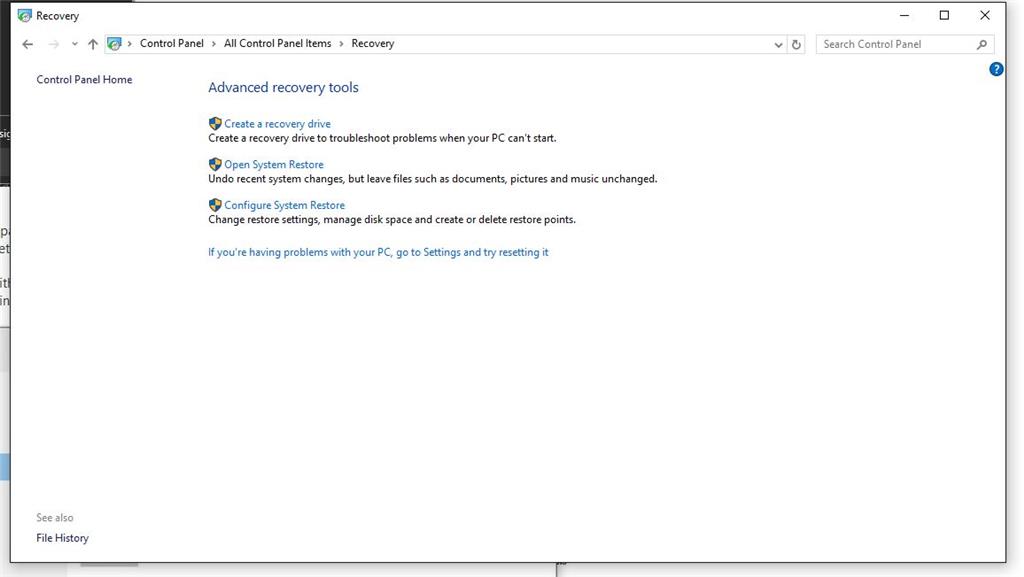Click the shield icon beside Create a recovery drive

pyautogui.click(x=215, y=123)
